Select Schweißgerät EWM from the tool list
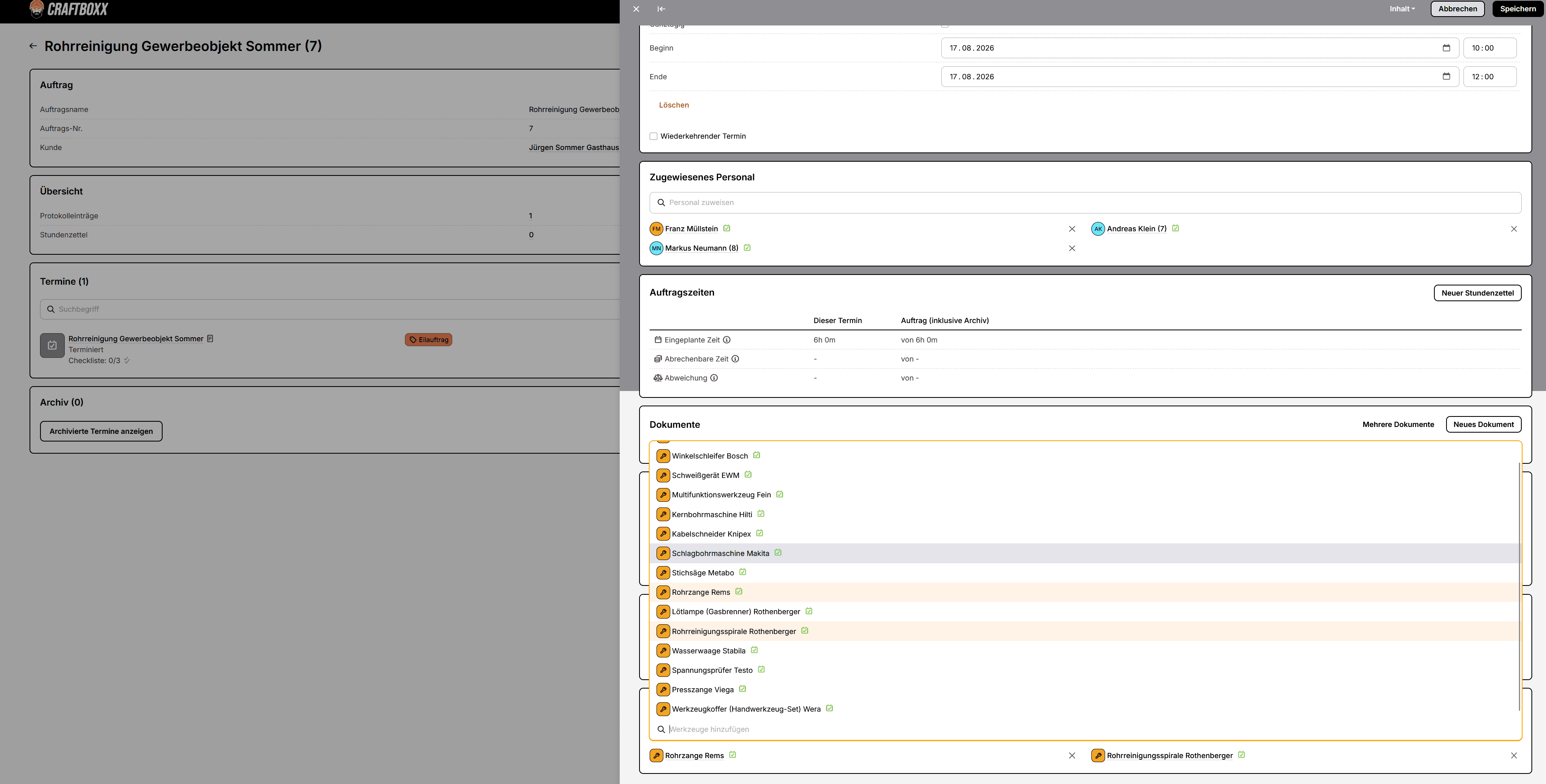This screenshot has width=1546, height=784. [x=1085, y=475]
